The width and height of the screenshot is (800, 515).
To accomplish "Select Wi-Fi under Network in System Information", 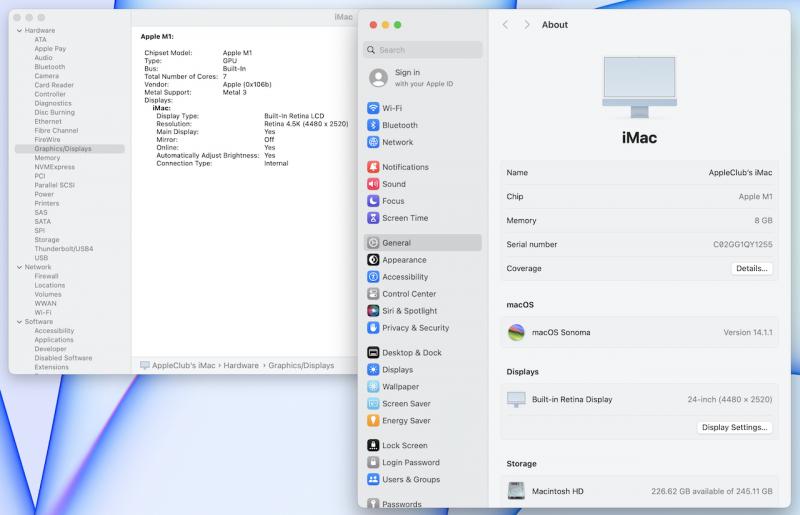I will coord(43,312).
